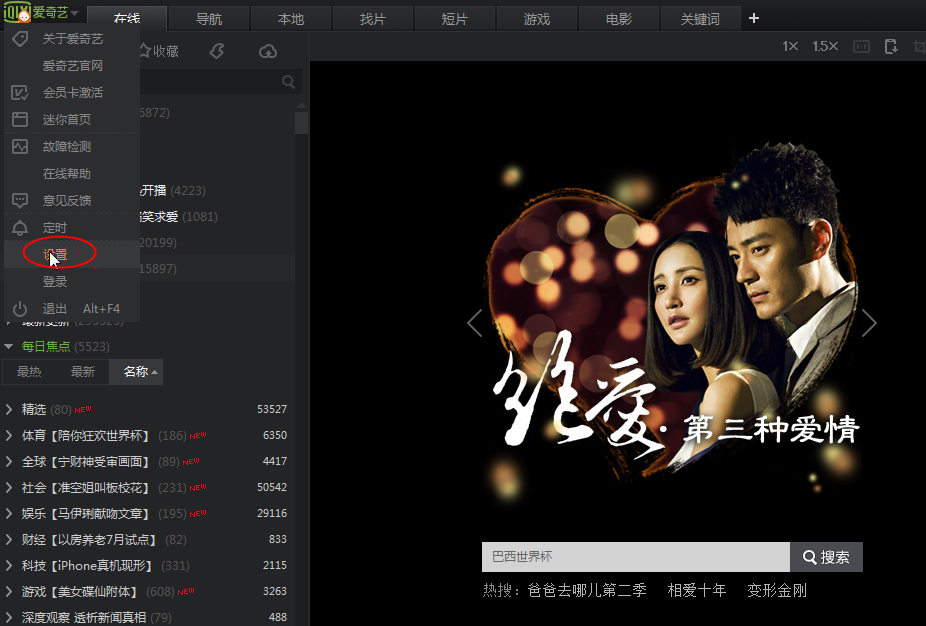Expand 娱乐【马伊琍献吻文章】 category
The width and height of the screenshot is (926, 626).
9,514
